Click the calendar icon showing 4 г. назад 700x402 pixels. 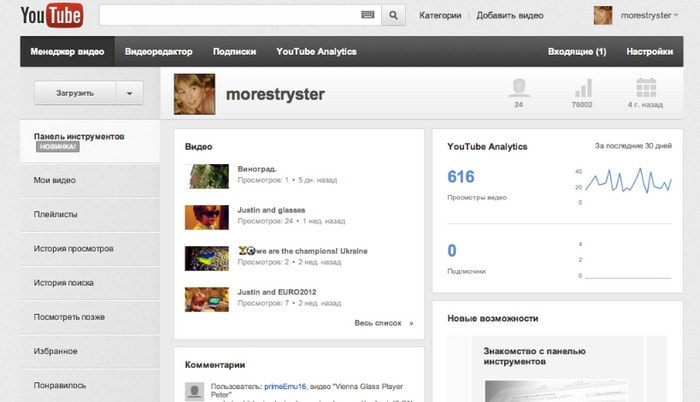pos(646,88)
